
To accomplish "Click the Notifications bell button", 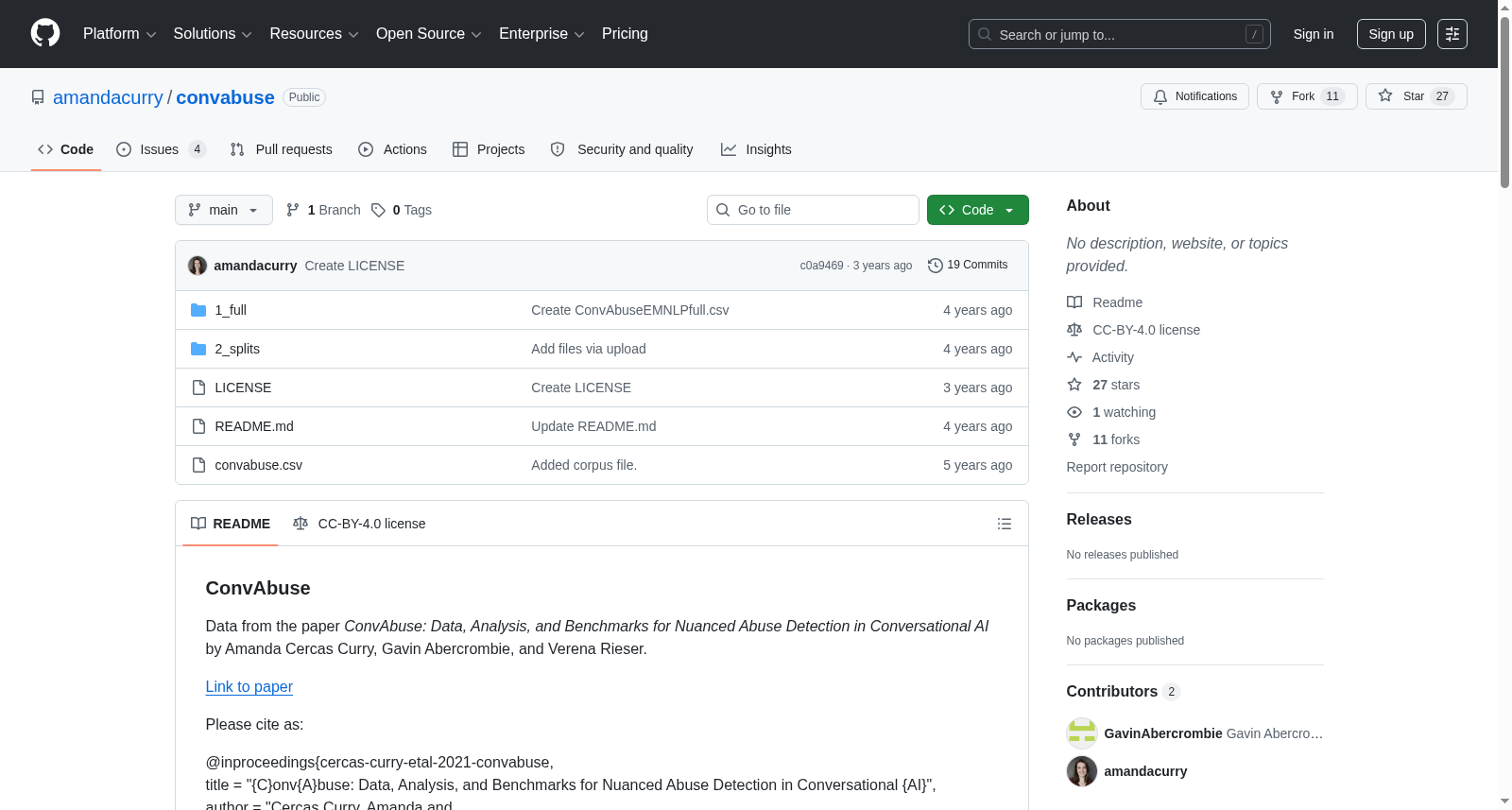I will 1194,96.
